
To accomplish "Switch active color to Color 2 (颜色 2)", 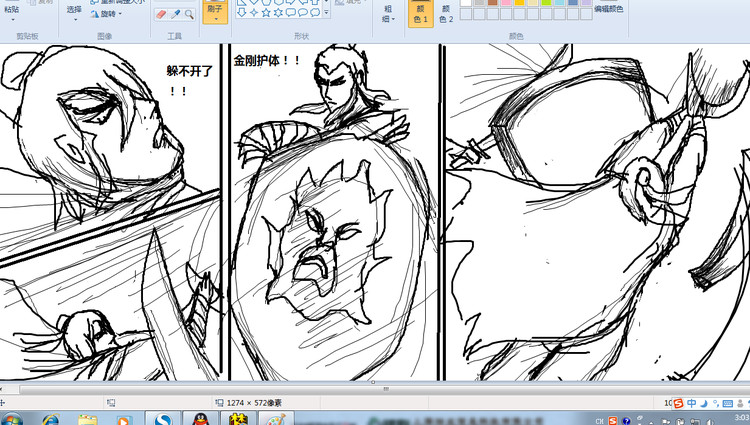I will [445, 12].
